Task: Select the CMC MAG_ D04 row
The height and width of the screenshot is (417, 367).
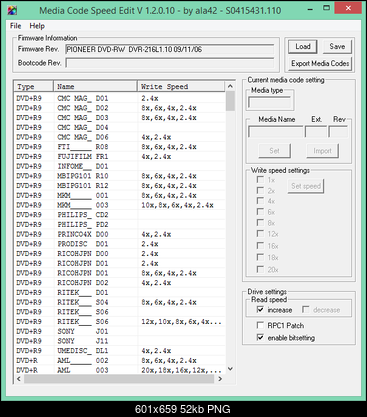Action: [120, 127]
